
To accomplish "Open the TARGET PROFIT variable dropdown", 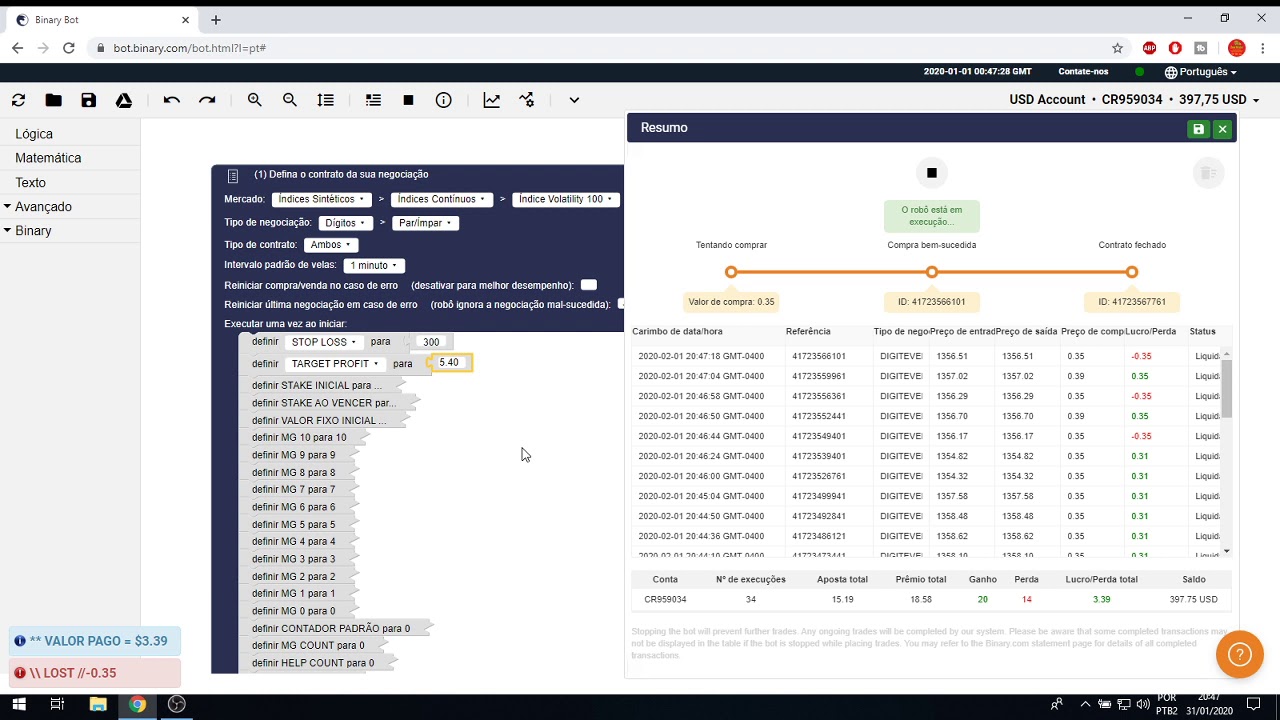I will [x=335, y=364].
